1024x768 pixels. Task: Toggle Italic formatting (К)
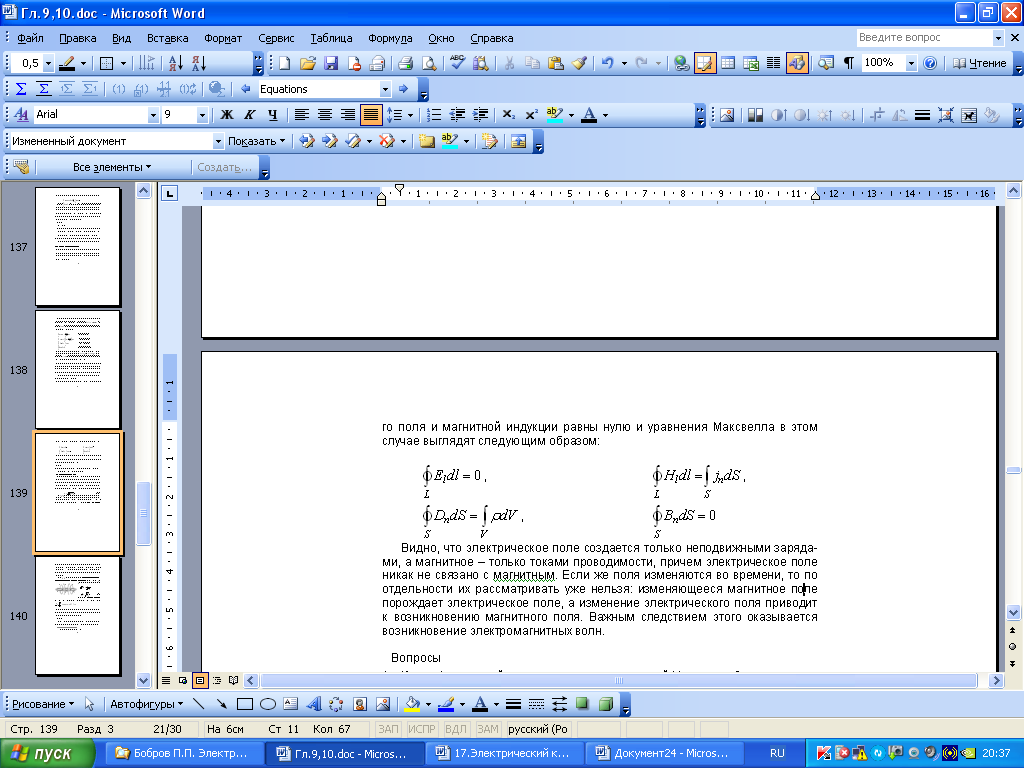249,115
